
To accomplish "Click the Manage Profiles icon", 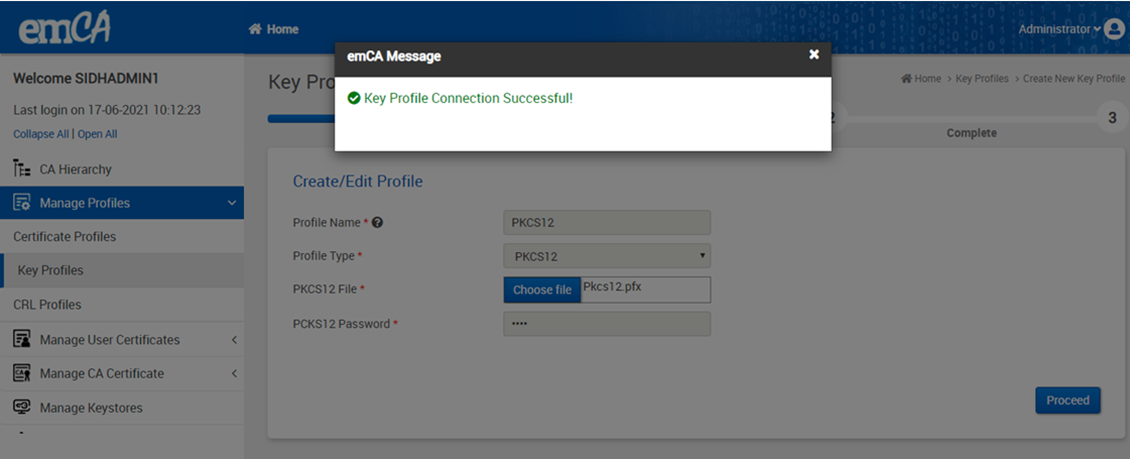I will point(21,203).
